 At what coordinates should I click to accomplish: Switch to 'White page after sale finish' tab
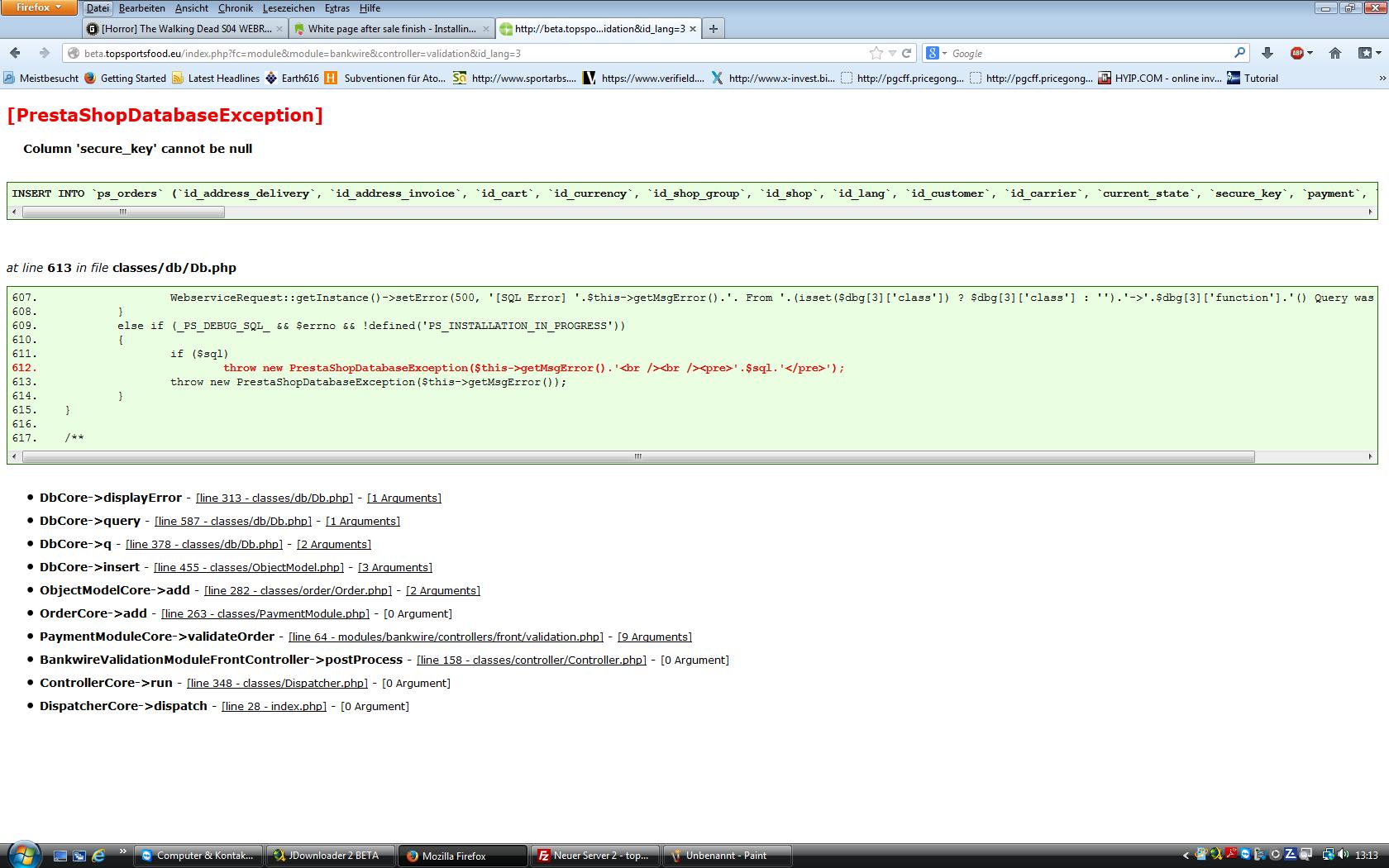click(x=391, y=29)
